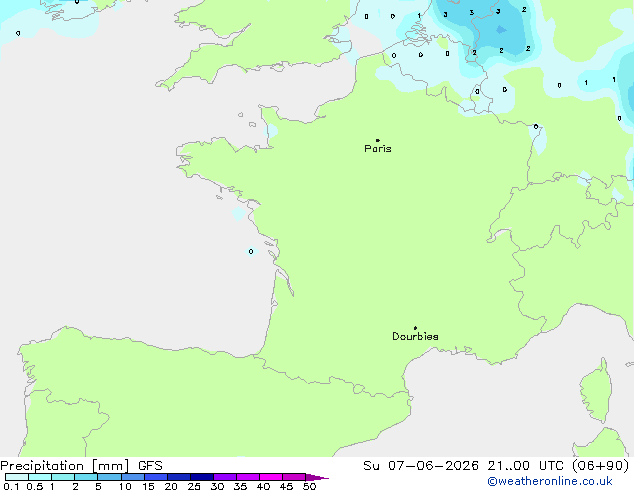
Task: Pick legend swatch between 20 and 25
Action: point(179,477)
